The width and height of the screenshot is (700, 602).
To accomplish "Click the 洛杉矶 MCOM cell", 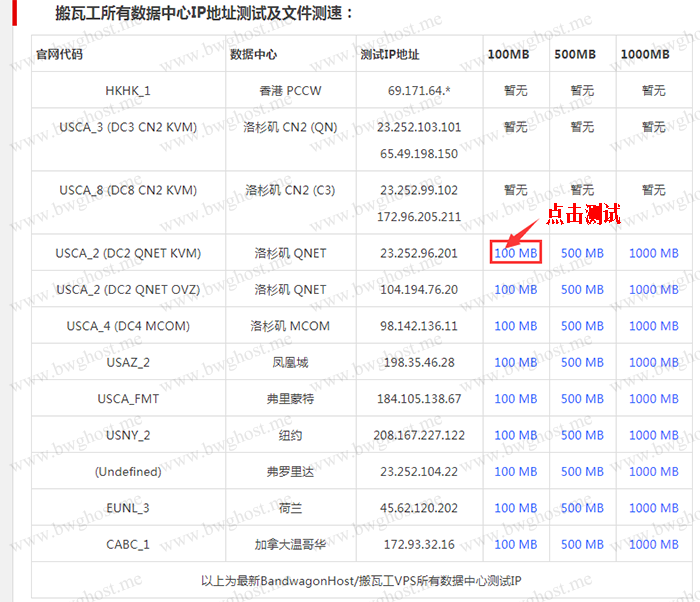I will tap(290, 326).
